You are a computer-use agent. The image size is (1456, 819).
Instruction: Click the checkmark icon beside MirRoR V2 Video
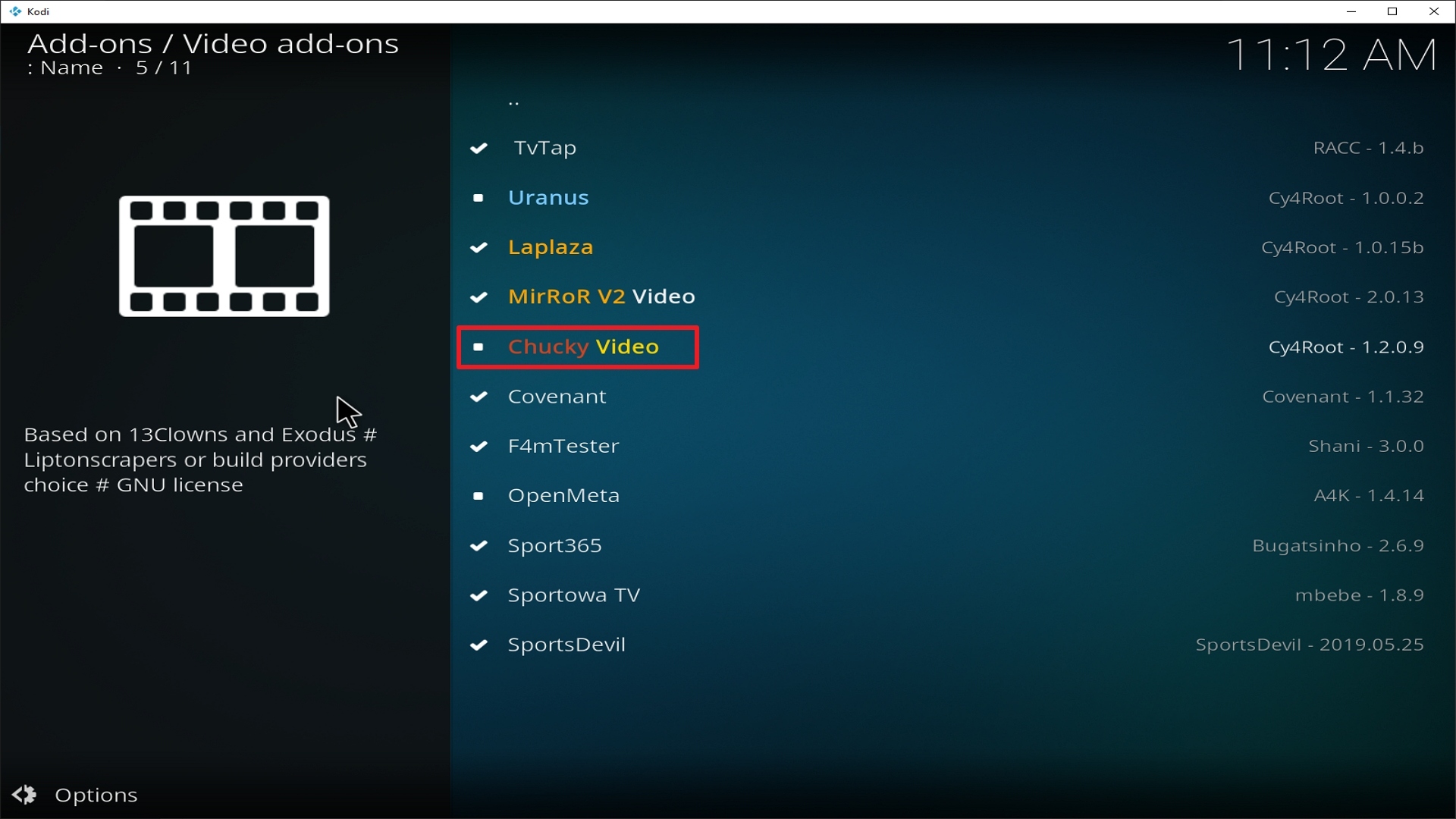point(479,297)
